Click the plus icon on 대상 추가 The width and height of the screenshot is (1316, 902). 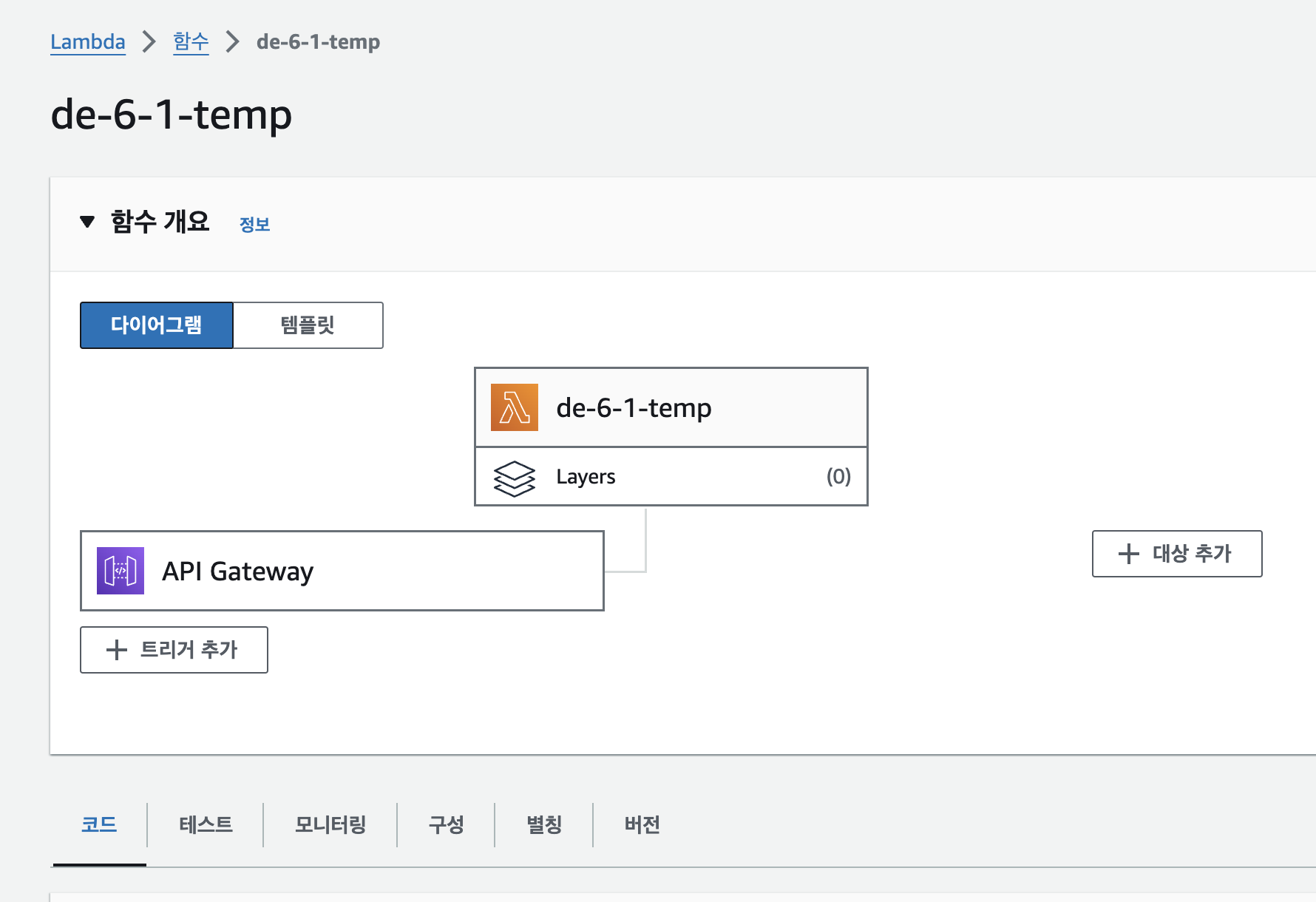point(1128,554)
